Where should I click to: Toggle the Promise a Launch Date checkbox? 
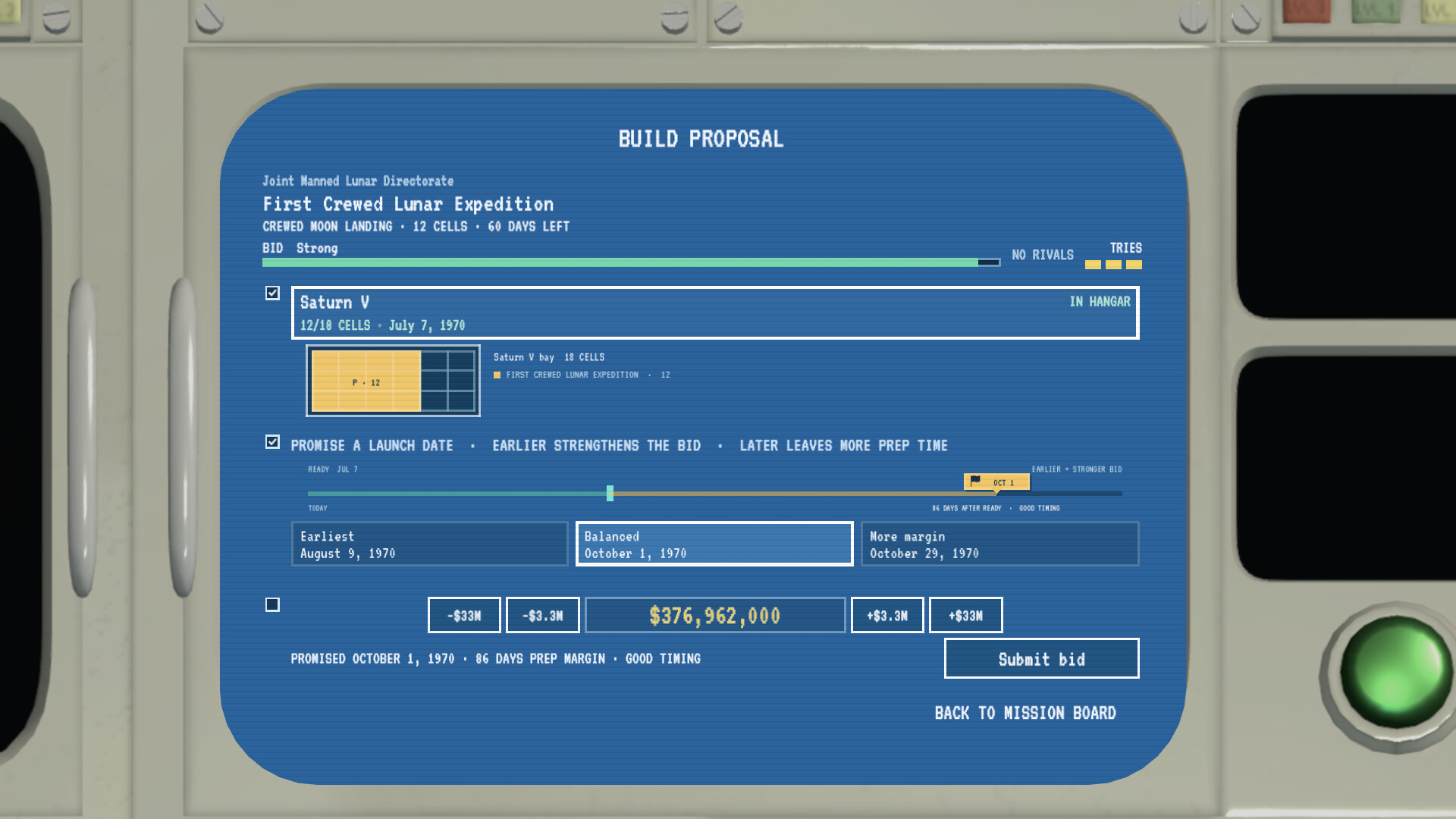pyautogui.click(x=272, y=441)
